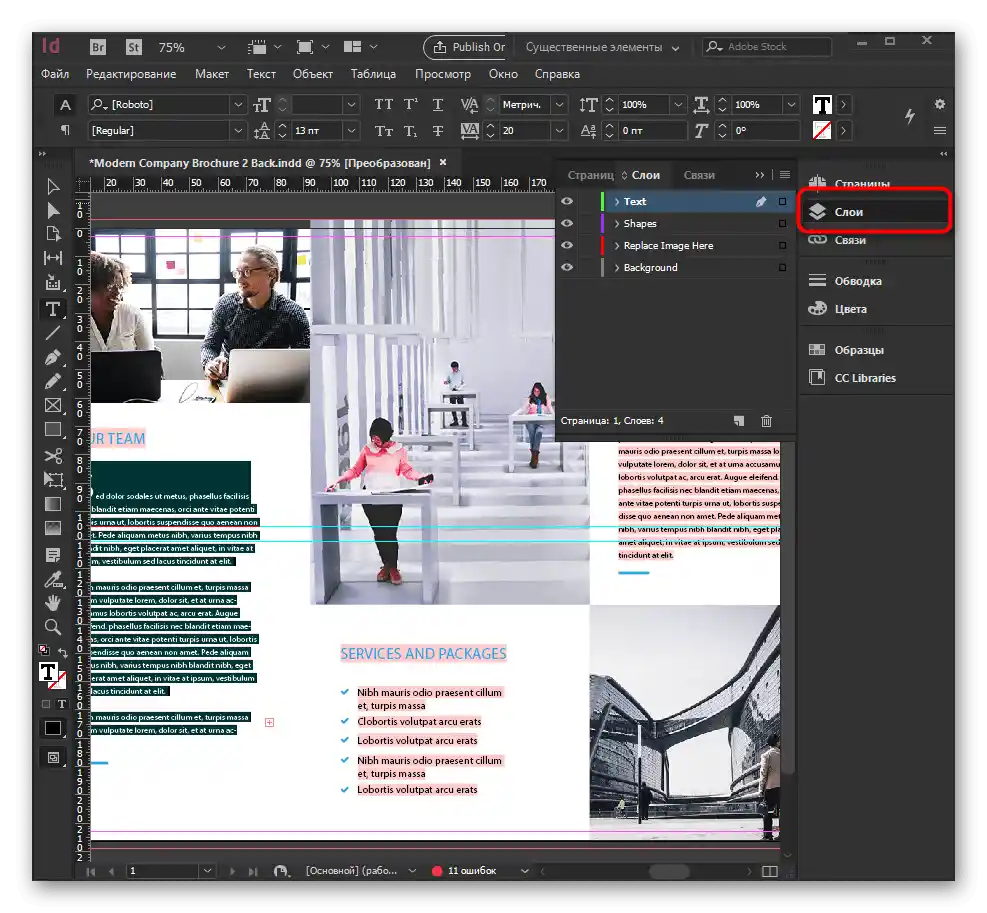Image resolution: width=987 pixels, height=913 pixels.
Task: Create a new layer in Layers panel
Action: [x=738, y=421]
